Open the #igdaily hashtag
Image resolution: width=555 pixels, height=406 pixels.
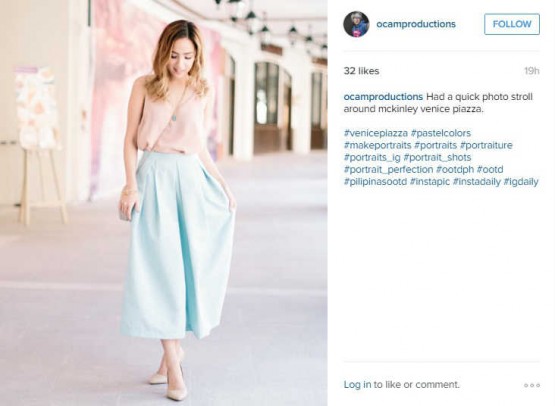click(521, 182)
